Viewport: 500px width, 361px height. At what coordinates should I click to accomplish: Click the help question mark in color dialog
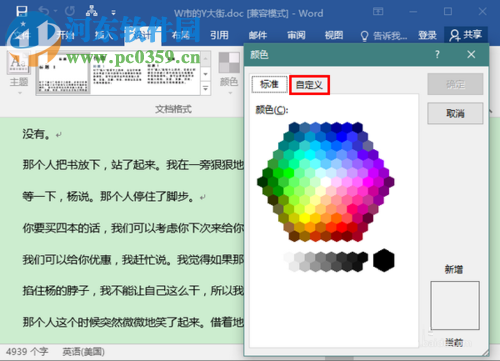click(437, 54)
